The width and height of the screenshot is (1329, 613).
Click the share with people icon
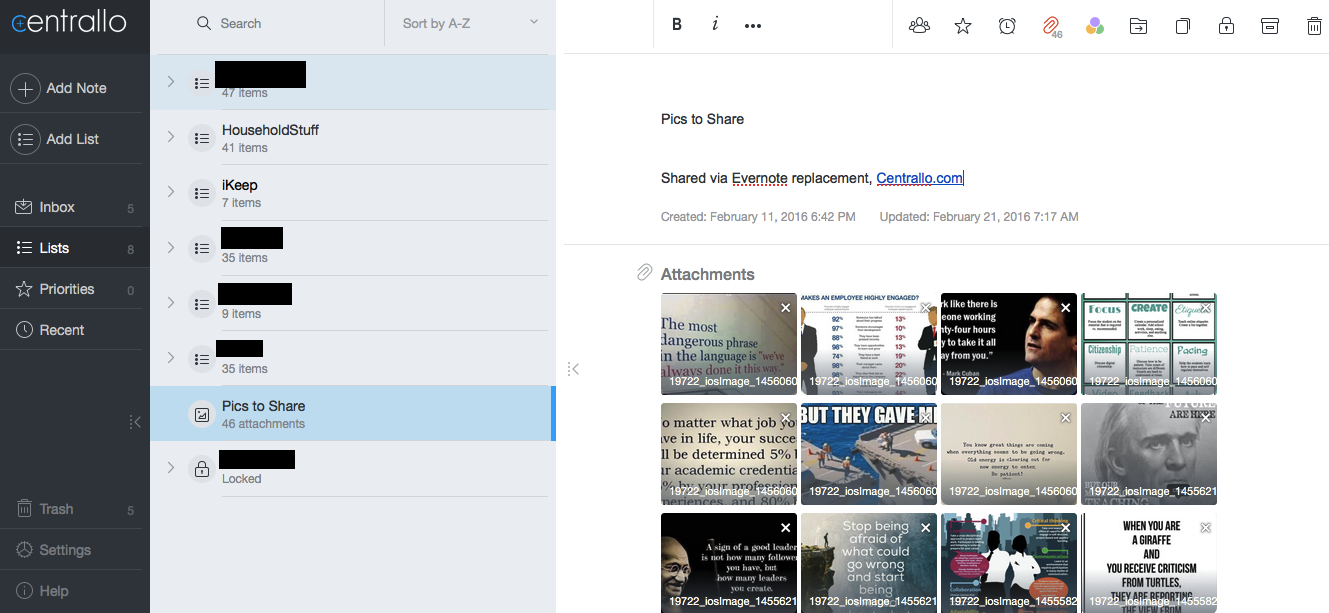pyautogui.click(x=919, y=26)
